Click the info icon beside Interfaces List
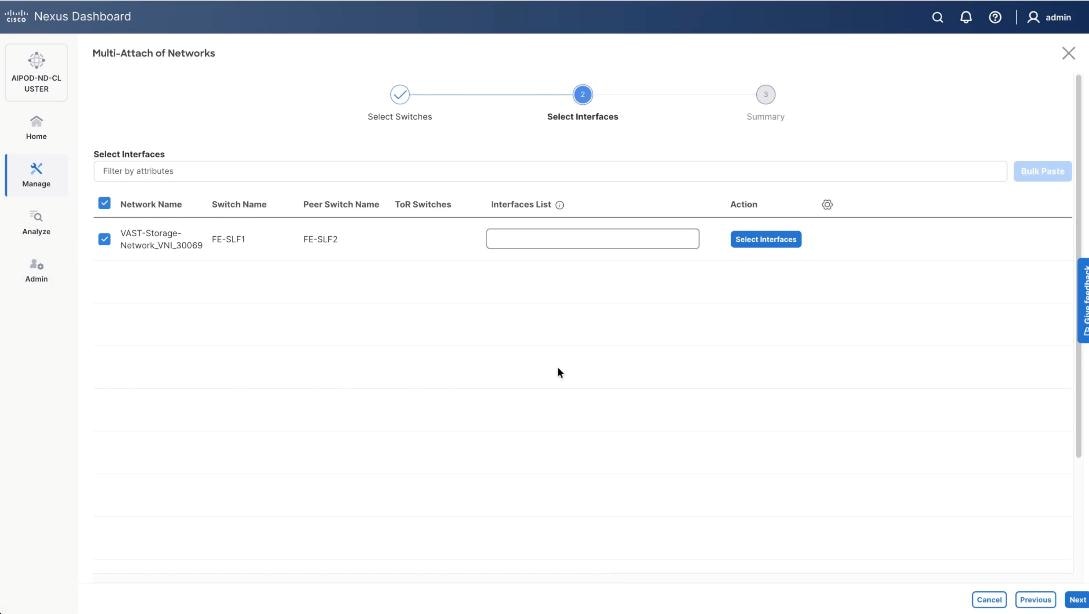Image resolution: width=1089 pixels, height=614 pixels. (558, 204)
